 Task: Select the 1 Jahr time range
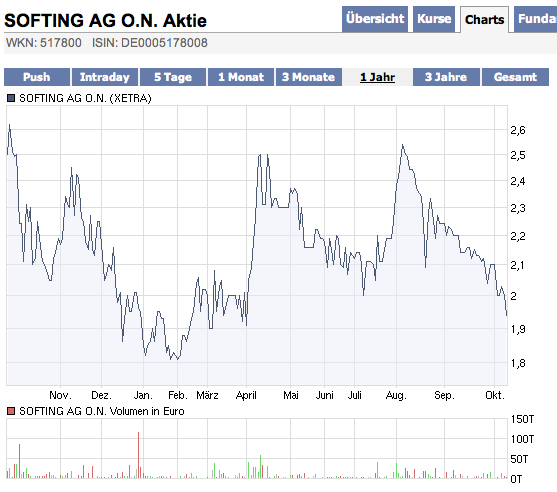(377, 77)
